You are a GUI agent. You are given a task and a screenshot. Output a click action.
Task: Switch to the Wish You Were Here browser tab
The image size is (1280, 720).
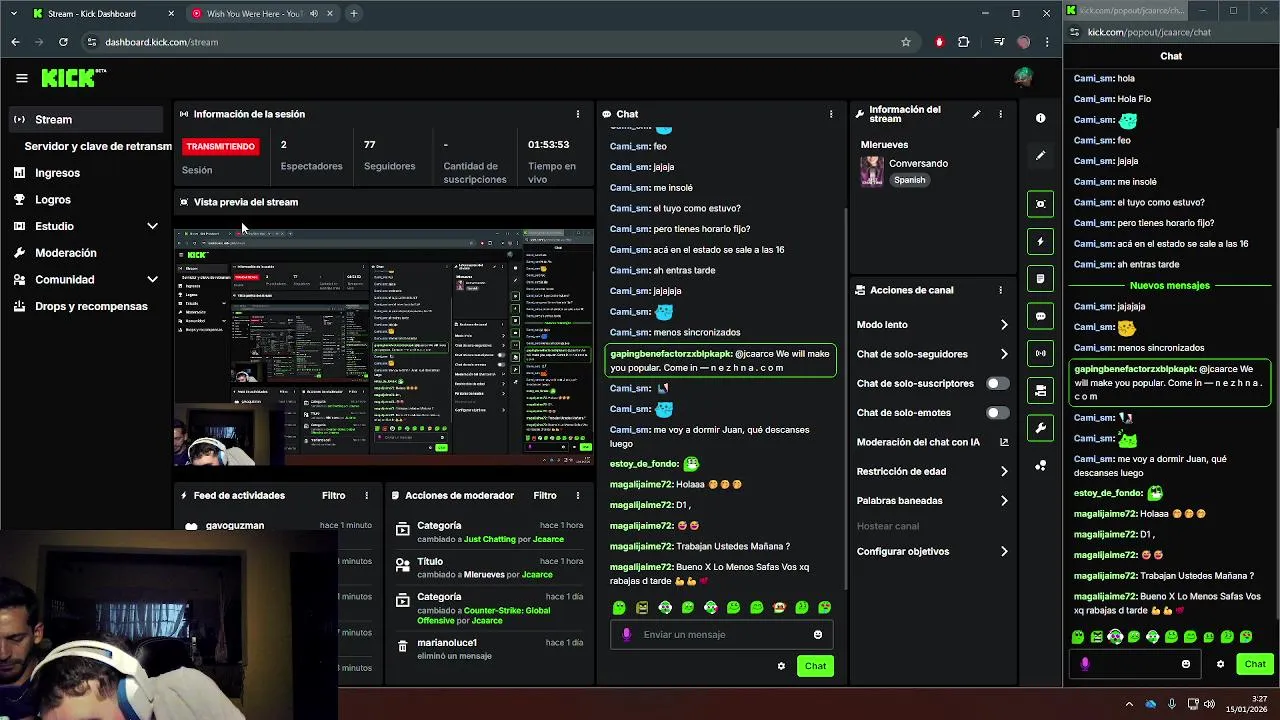coord(256,14)
